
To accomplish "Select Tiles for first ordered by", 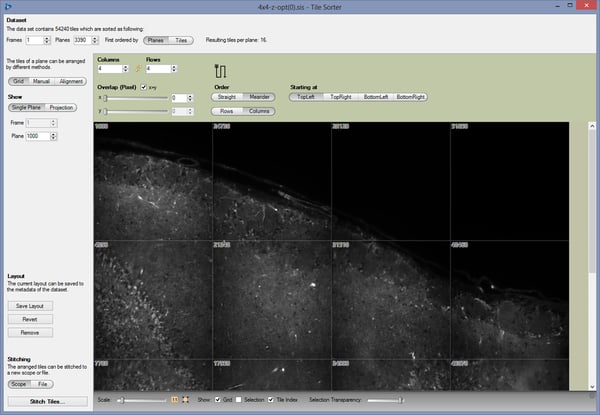I will pyautogui.click(x=181, y=40).
